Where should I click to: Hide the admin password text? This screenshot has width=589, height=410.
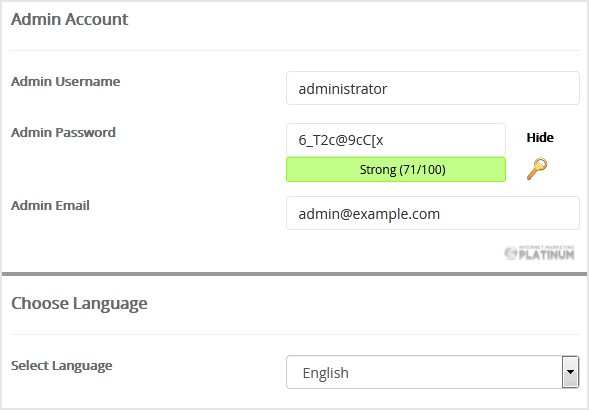point(540,138)
